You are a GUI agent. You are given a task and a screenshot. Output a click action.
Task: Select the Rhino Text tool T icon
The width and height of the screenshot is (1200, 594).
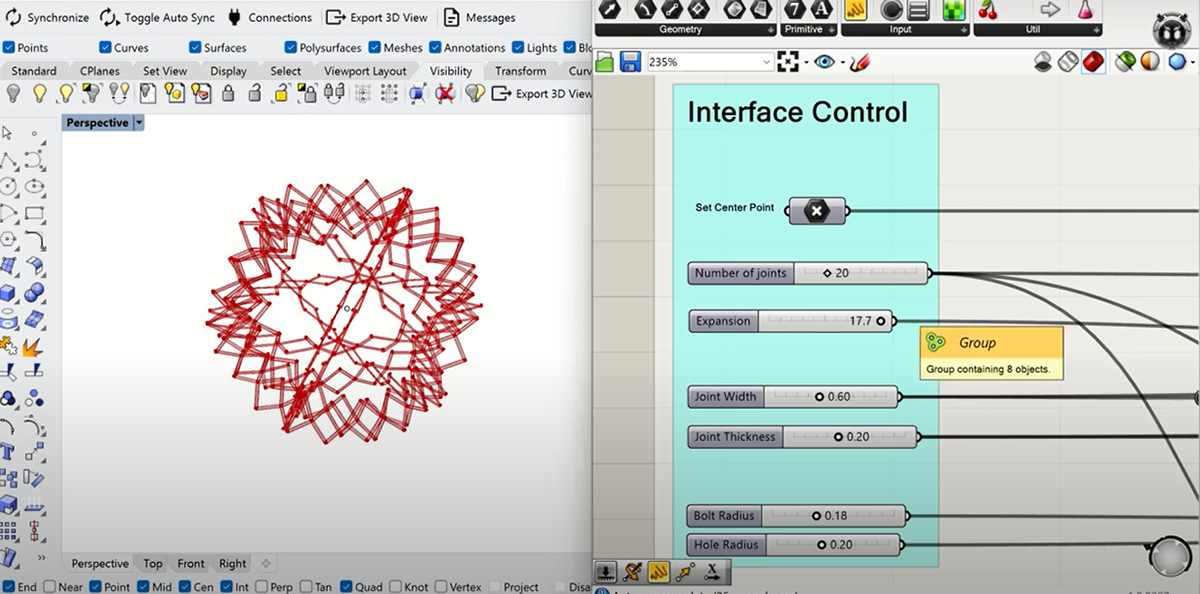9,452
